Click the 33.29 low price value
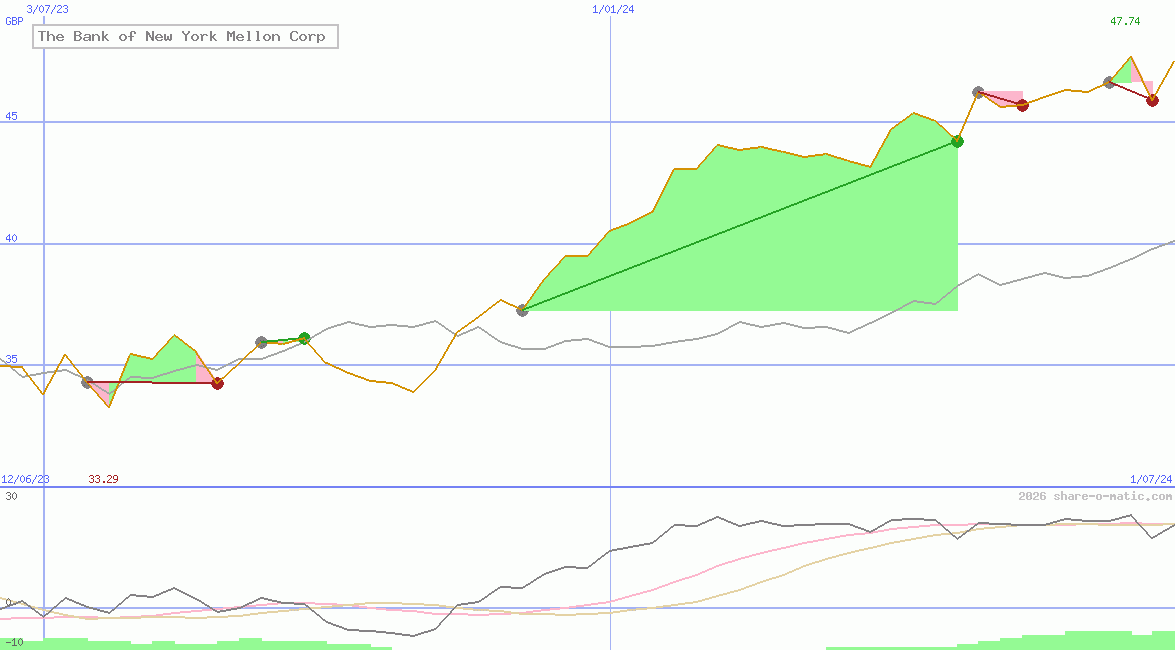Viewport: 1175px width, 650px height. click(x=103, y=479)
